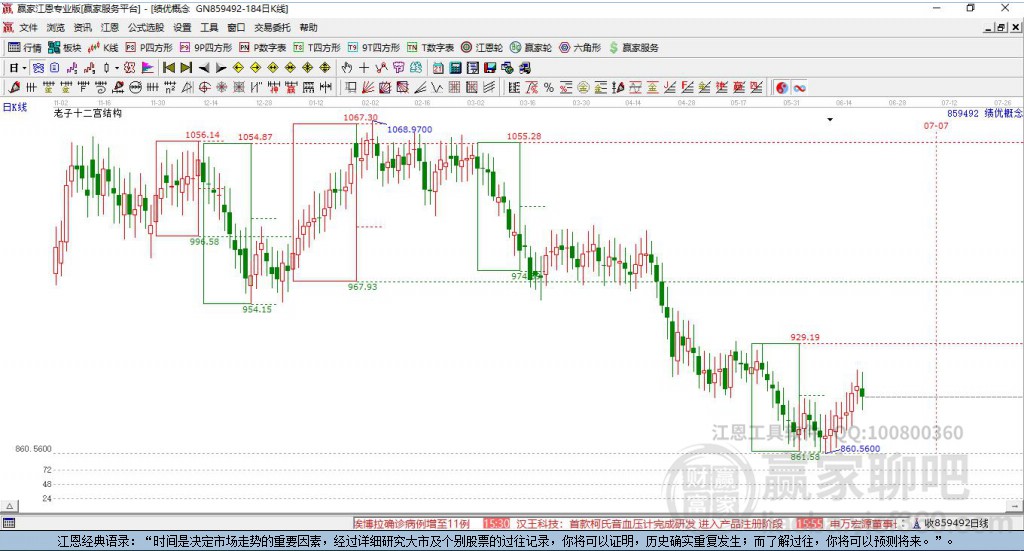The image size is (1024, 551).
Task: Open the 日 period dropdown arrow
Action: click(24, 68)
